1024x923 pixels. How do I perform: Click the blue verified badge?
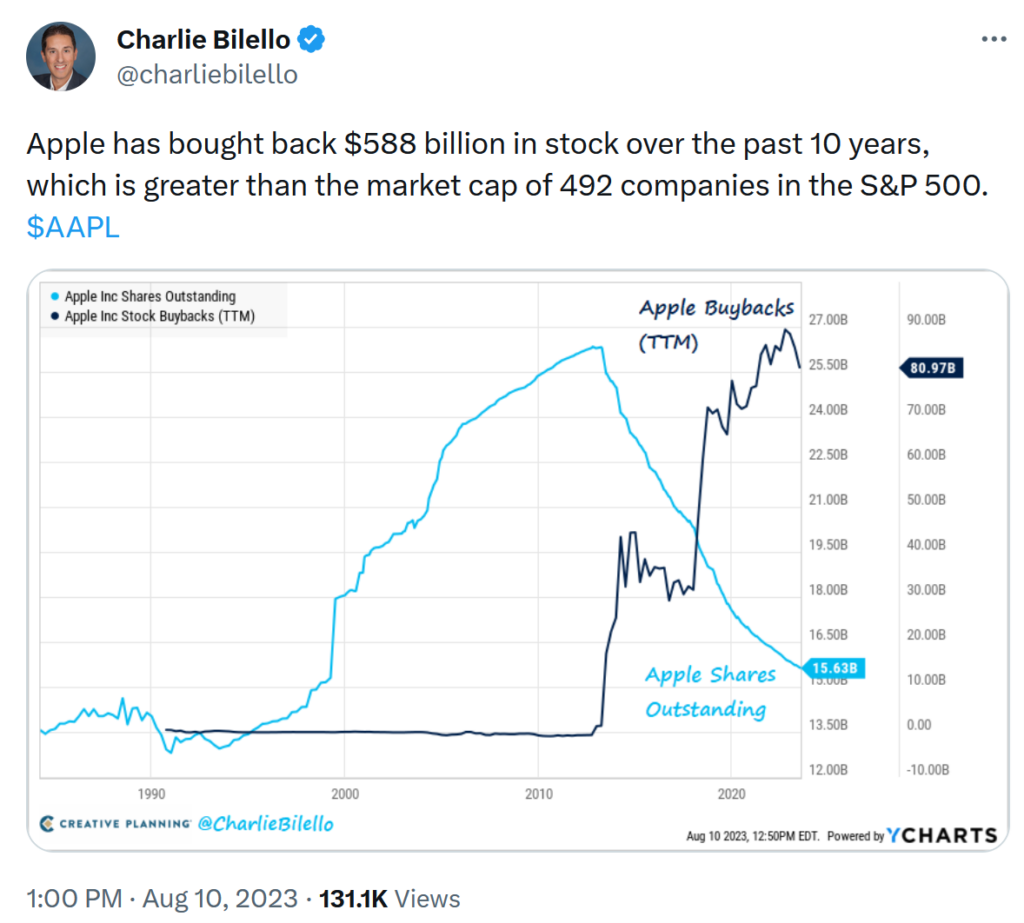point(313,40)
